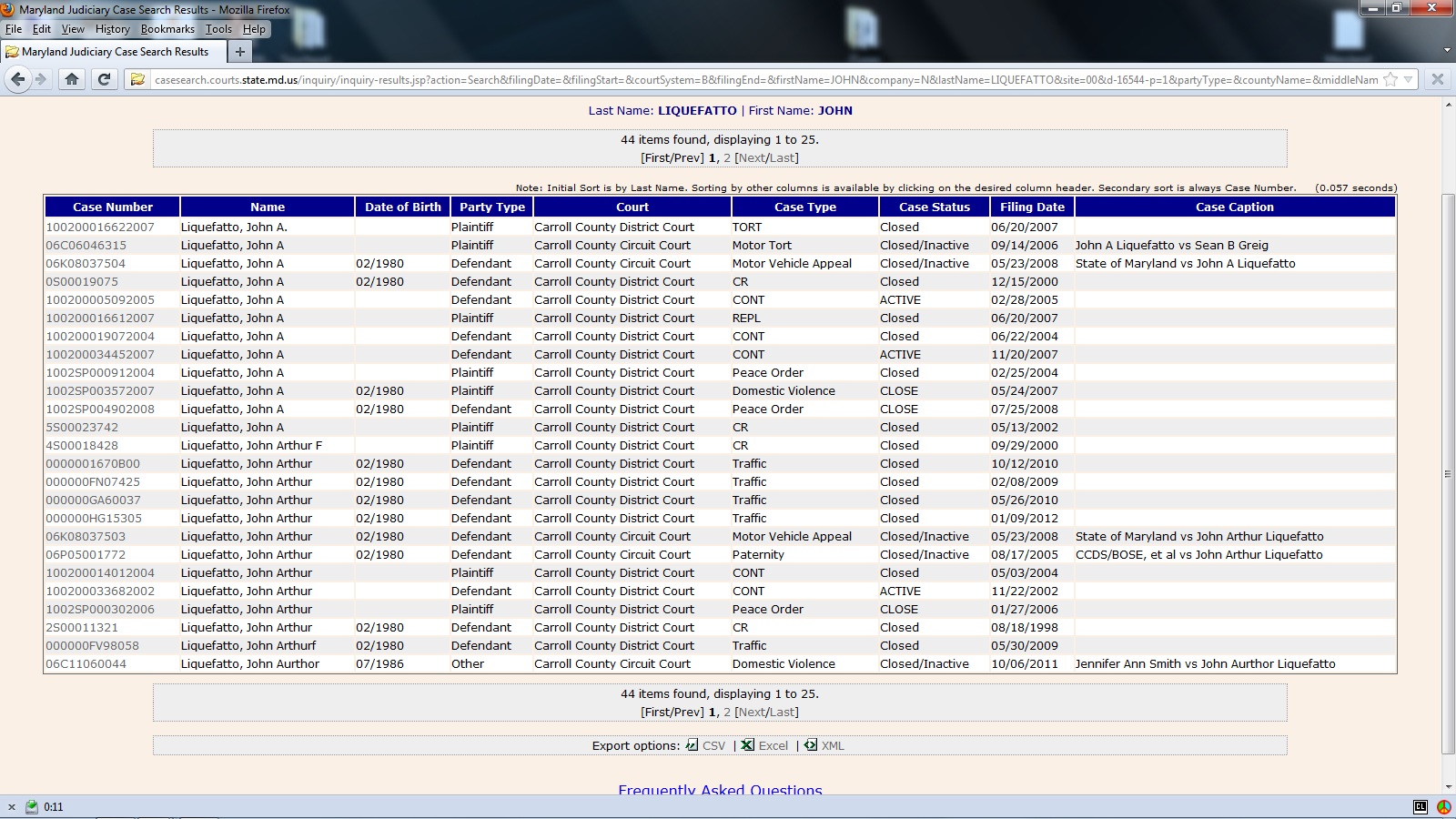The image size is (1456, 819).
Task: Open case number 5S00023742
Action: point(82,427)
